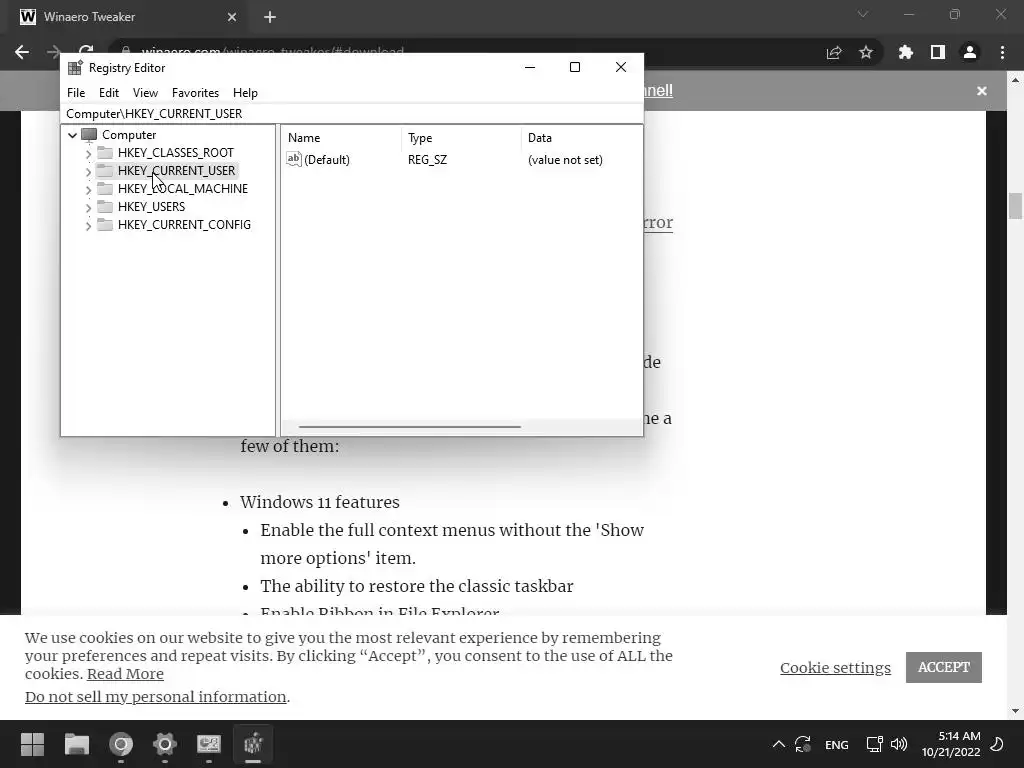Select the HKEY_CLASSES_ROOT key

tap(176, 153)
